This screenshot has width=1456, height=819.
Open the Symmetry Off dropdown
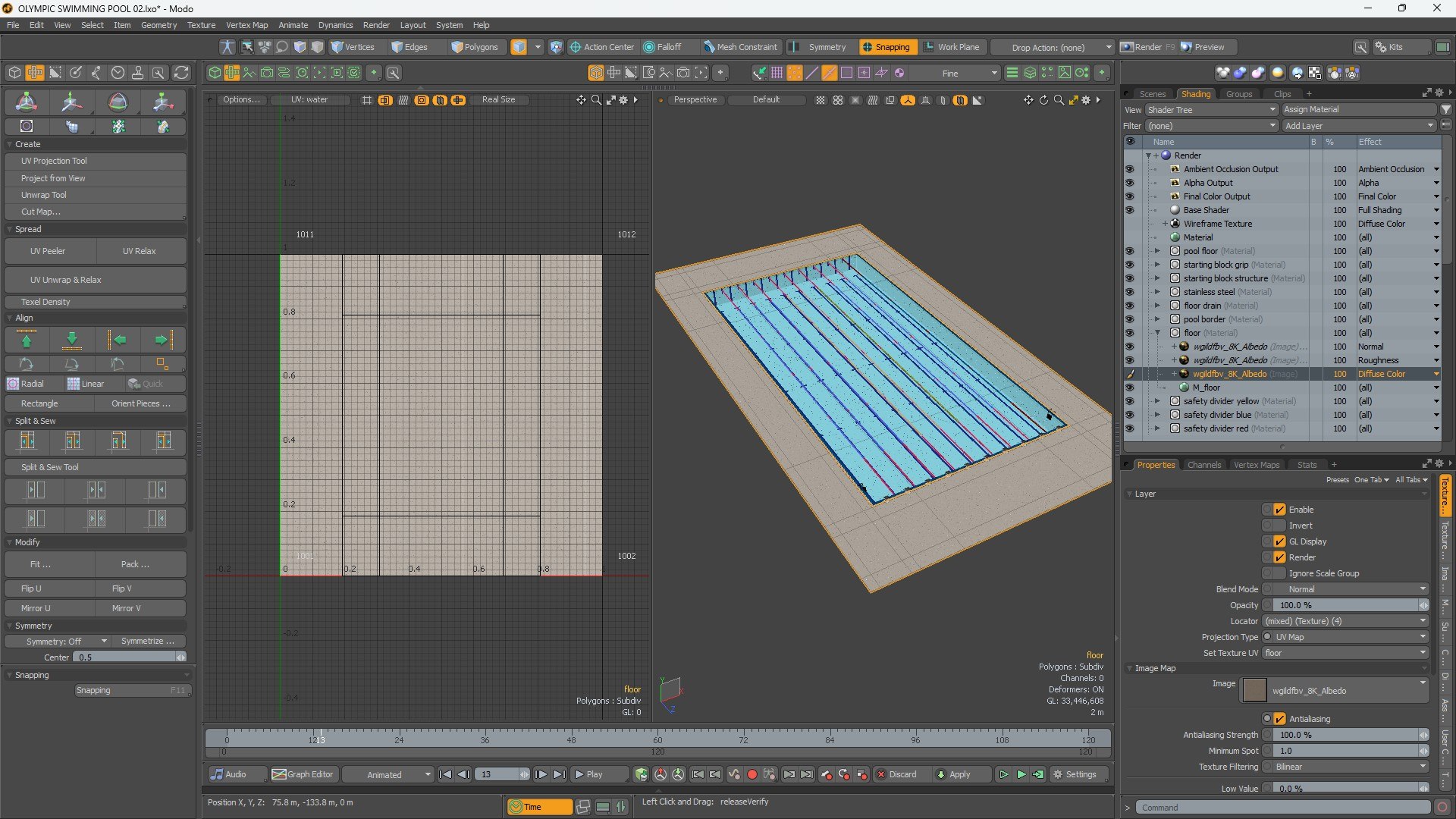58,642
